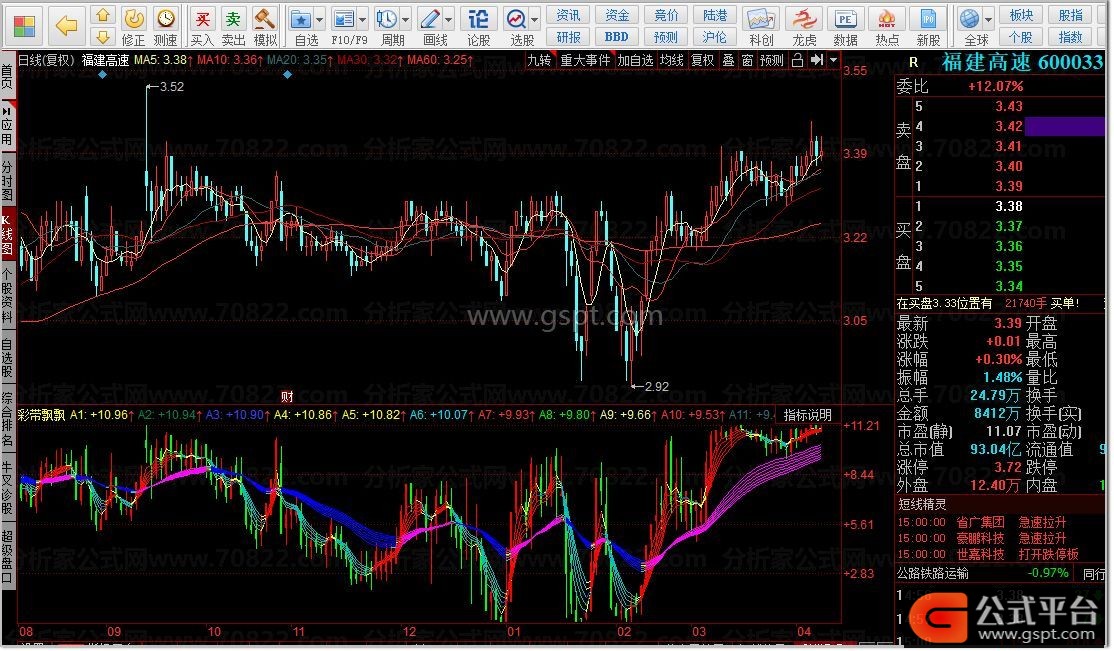Click the 陆港 button
1114x651 pixels.
pyautogui.click(x=715, y=16)
